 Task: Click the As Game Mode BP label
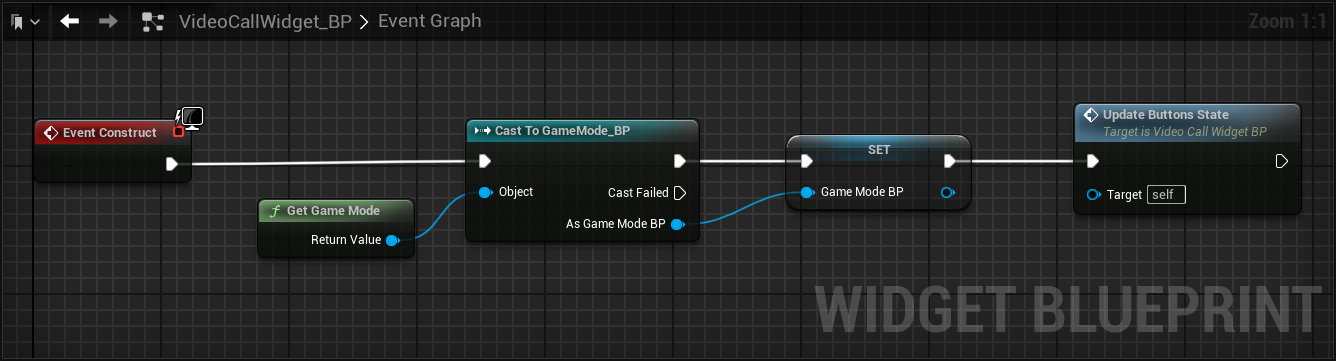pos(616,224)
